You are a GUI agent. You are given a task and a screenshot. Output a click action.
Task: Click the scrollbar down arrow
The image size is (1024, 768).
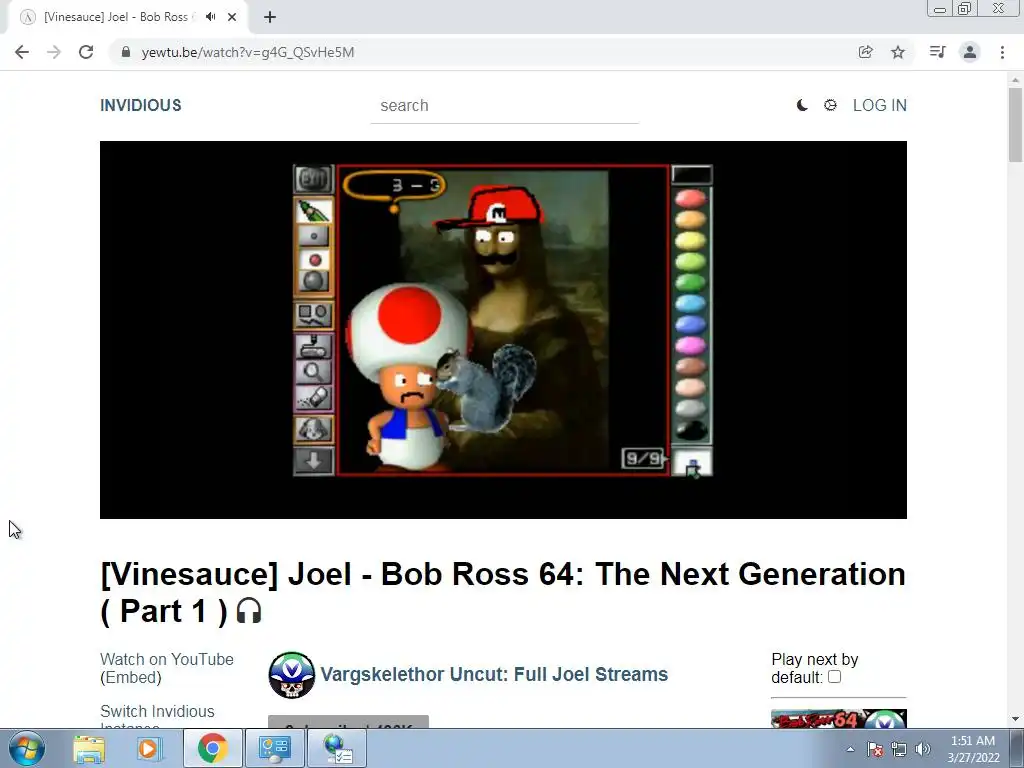point(1015,719)
